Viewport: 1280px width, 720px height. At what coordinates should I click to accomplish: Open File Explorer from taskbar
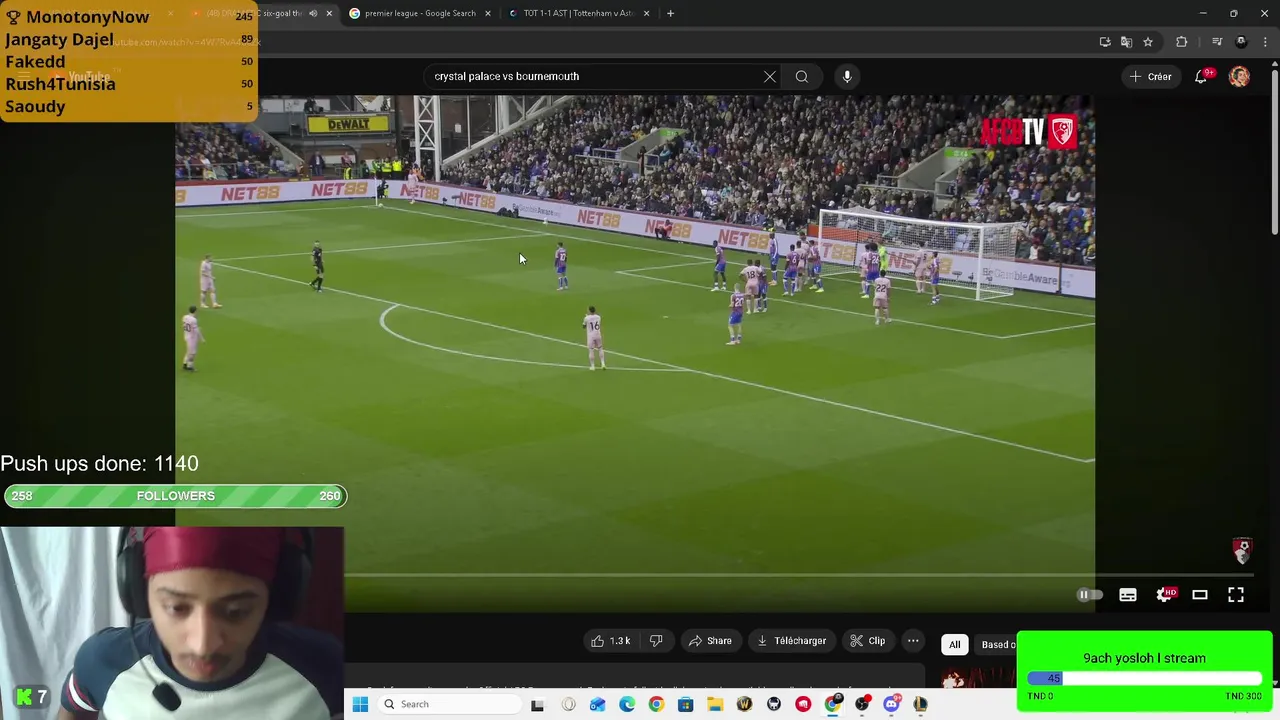pos(715,705)
